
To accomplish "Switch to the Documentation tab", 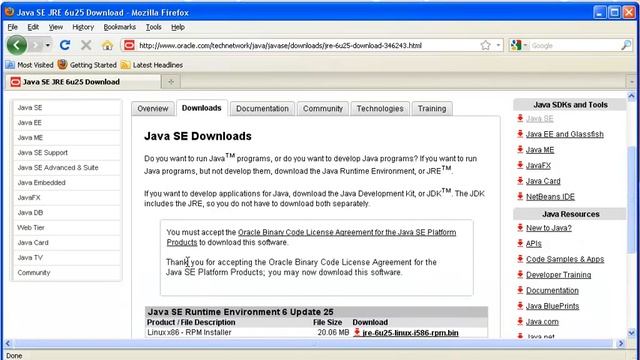I will pyautogui.click(x=262, y=109).
